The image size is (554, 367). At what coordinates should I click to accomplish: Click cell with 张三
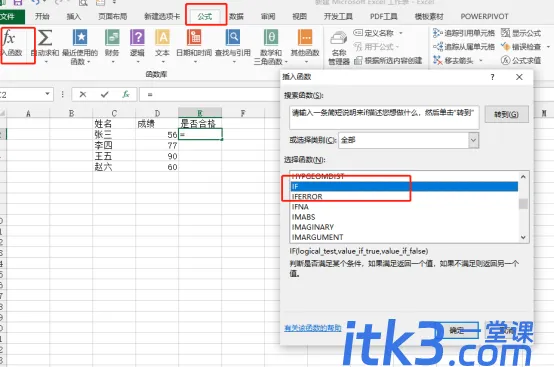114,135
